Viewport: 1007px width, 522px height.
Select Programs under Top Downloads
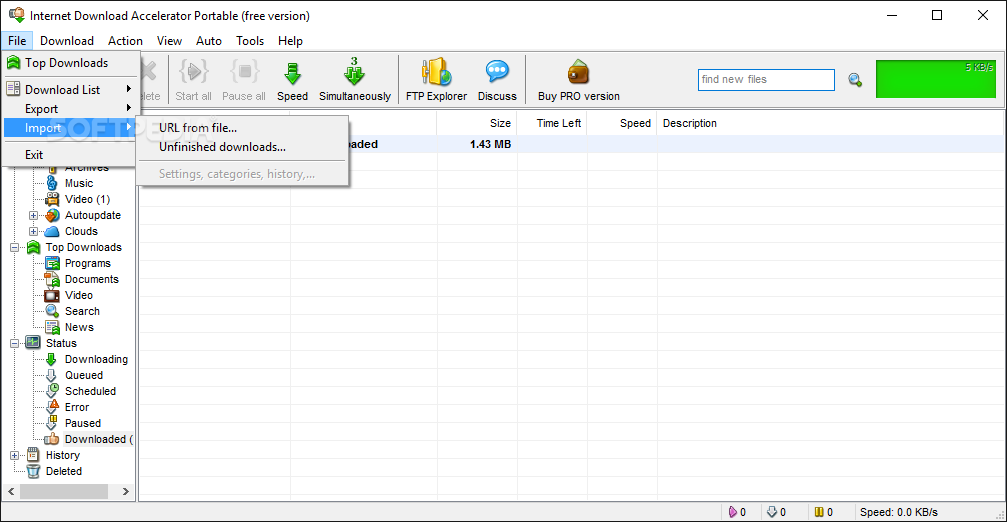click(x=87, y=263)
